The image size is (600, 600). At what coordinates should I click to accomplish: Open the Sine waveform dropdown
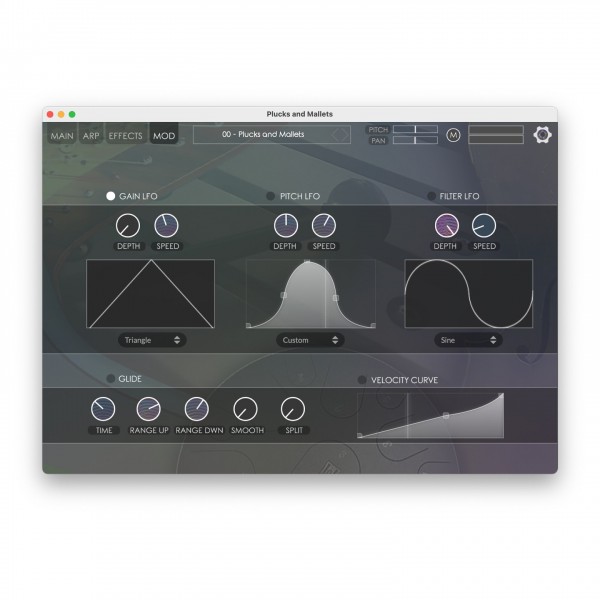tap(468, 340)
